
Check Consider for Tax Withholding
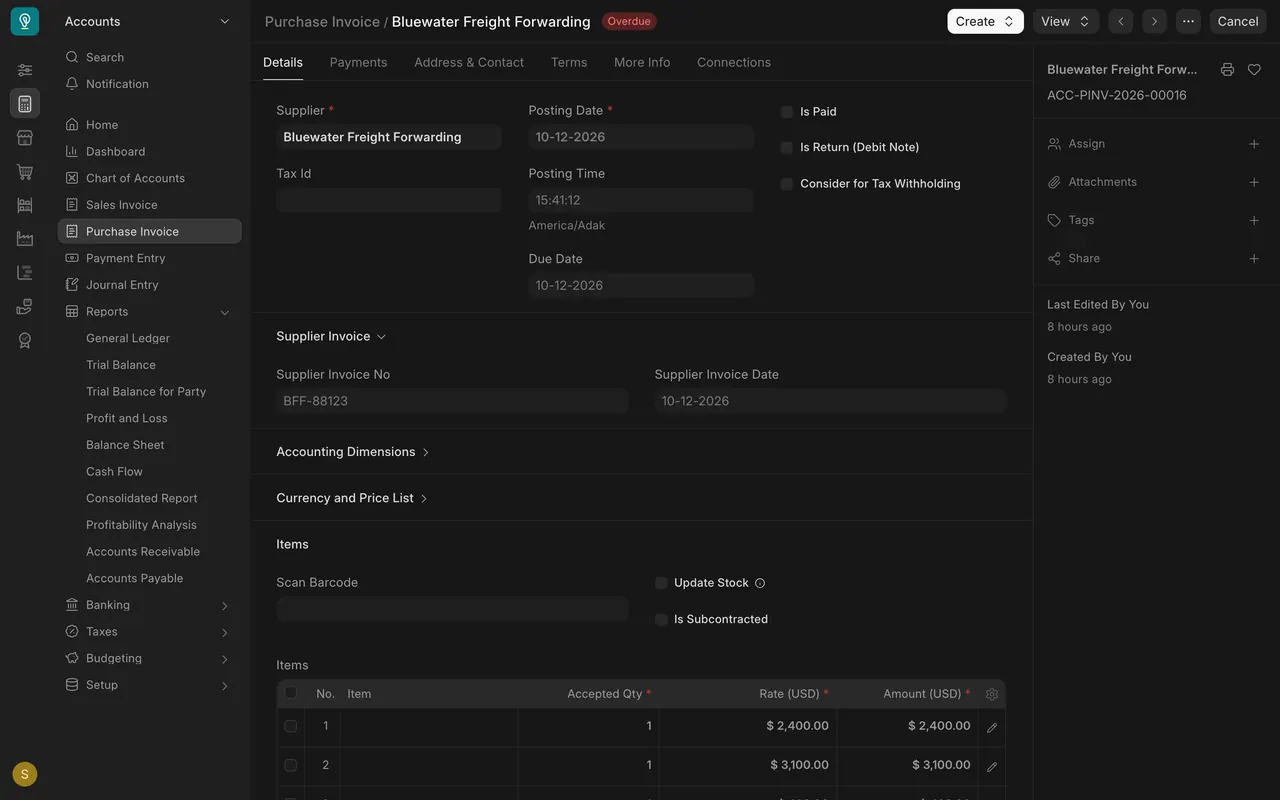tap(787, 184)
